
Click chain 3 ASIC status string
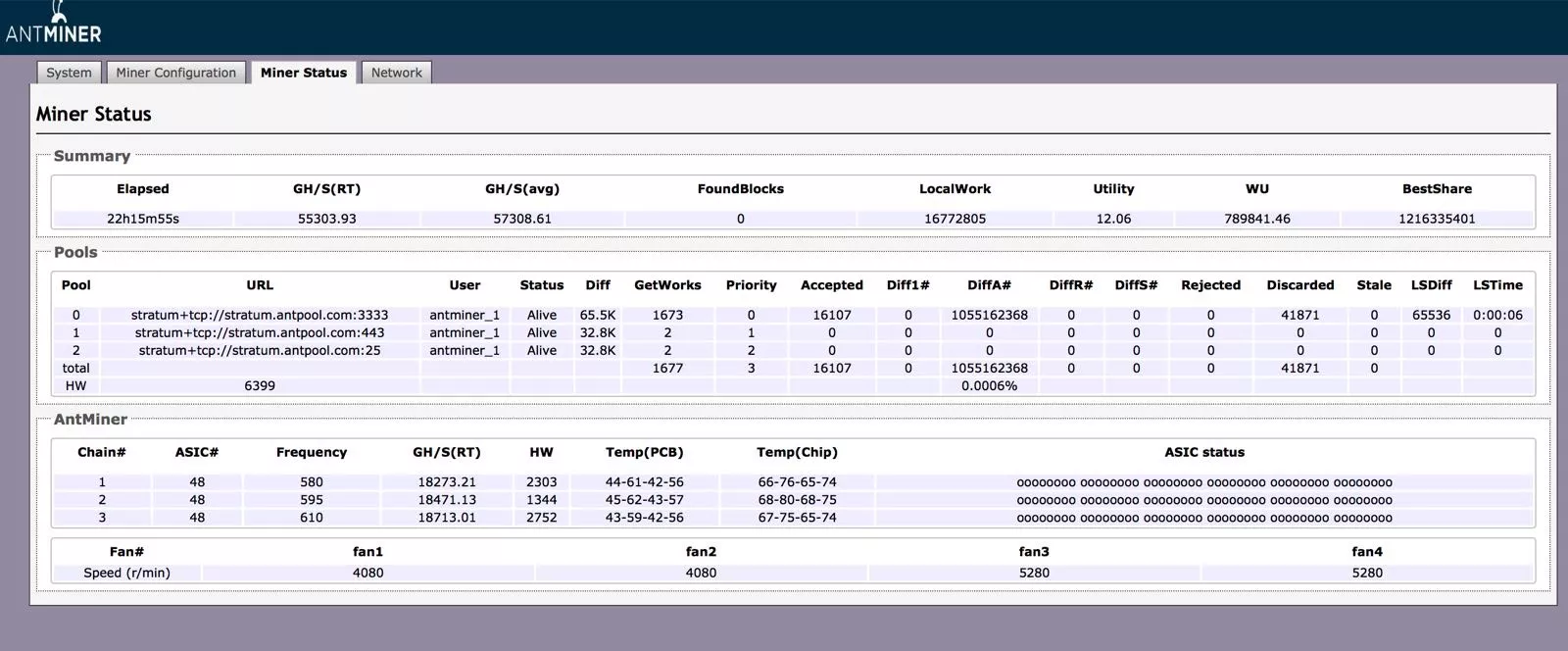[x=1203, y=518]
